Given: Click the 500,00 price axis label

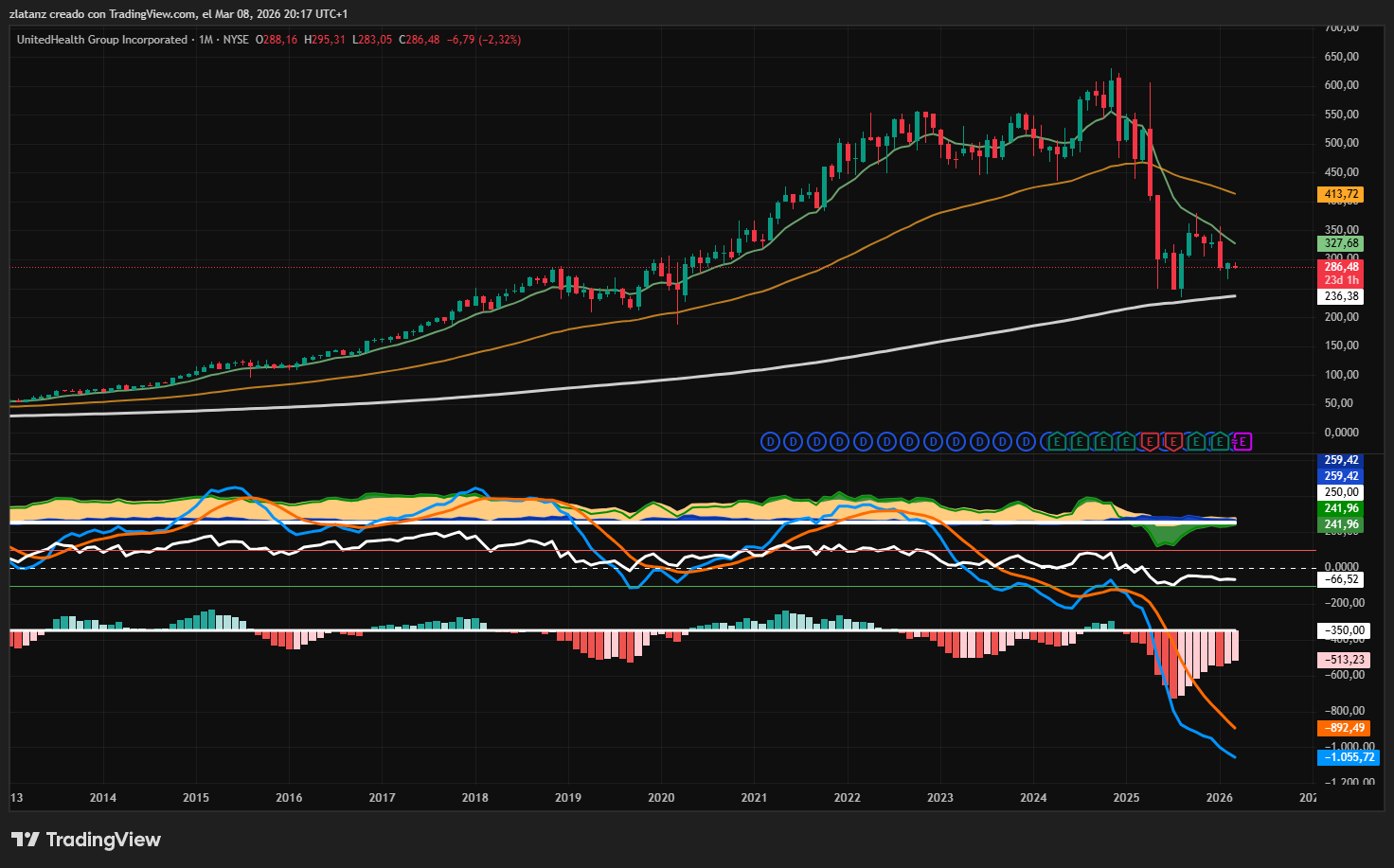Looking at the screenshot, I should pos(1341,143).
